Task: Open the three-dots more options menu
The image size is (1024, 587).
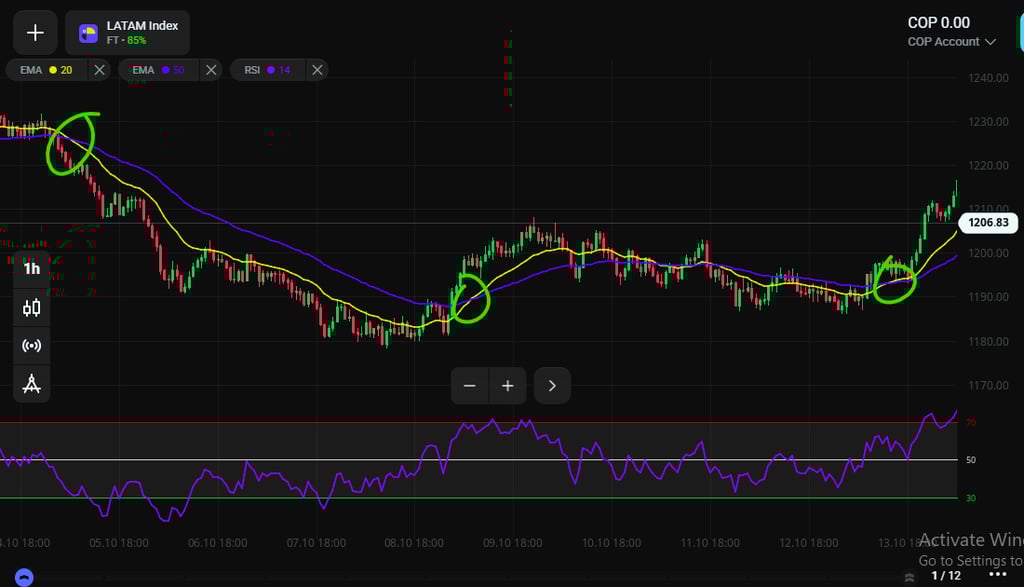Action: 997,575
